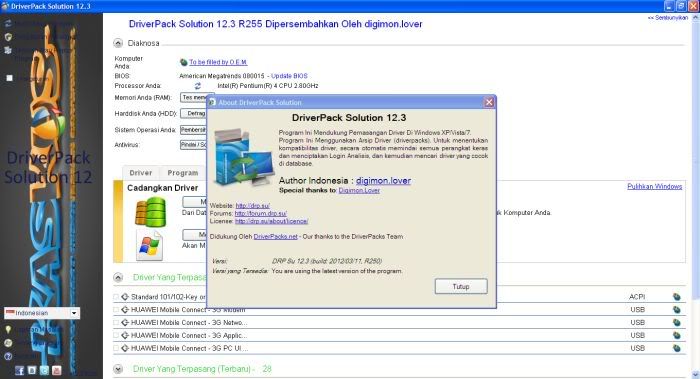This screenshot has height=379, width=700.
Task: Open the Indonesian language dropdown
Action: [42, 313]
